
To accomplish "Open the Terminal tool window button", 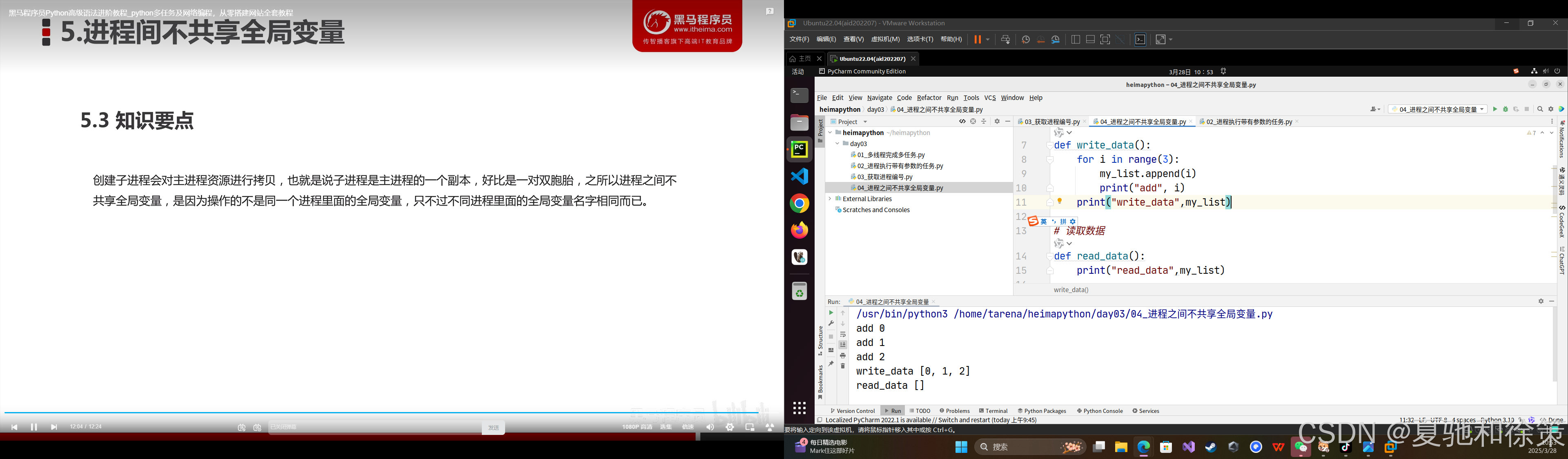I will pos(993,411).
